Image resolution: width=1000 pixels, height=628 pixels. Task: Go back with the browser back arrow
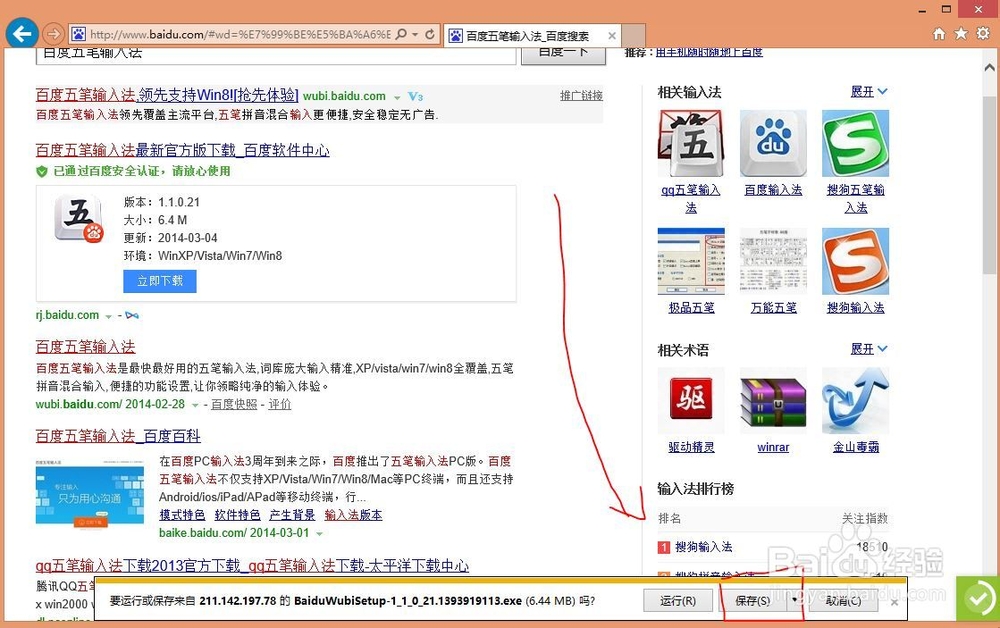pos(22,34)
